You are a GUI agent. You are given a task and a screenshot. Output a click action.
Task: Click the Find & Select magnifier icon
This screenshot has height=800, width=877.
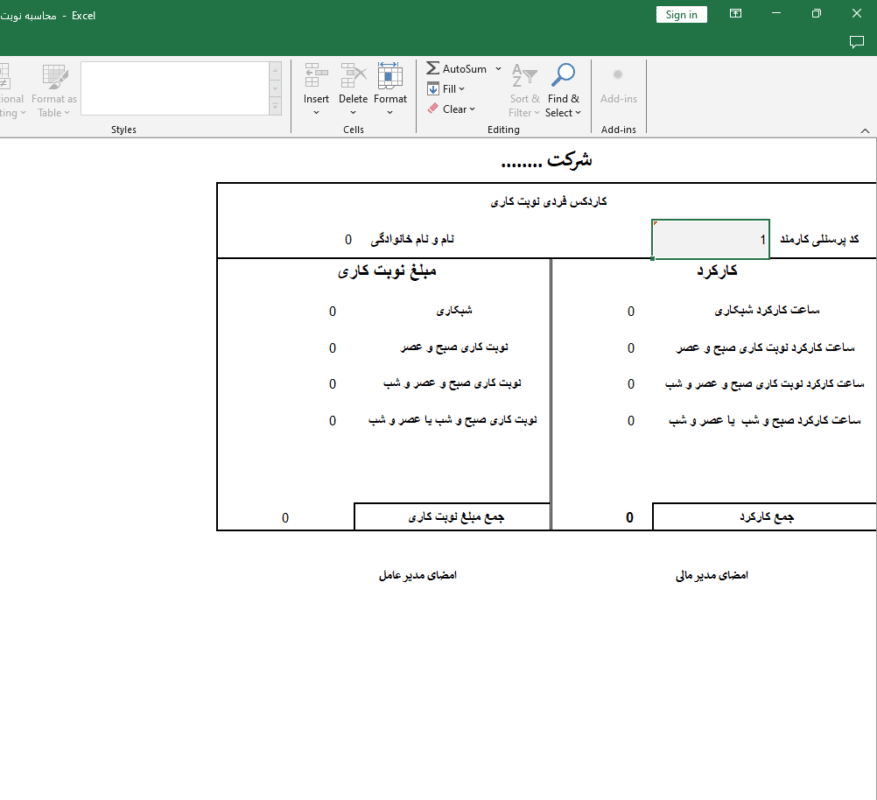563,76
